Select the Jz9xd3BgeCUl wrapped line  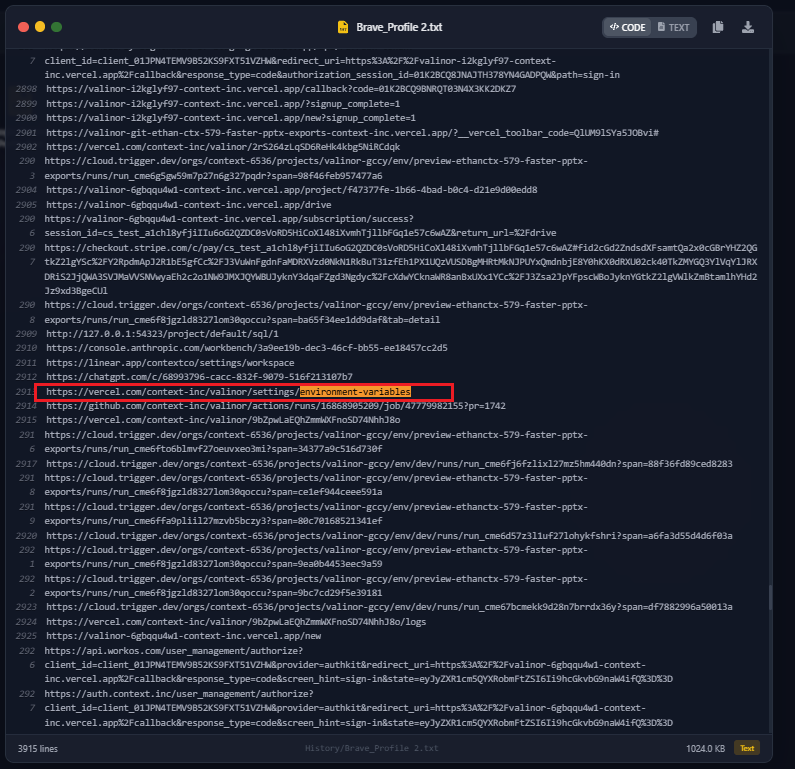(76, 291)
